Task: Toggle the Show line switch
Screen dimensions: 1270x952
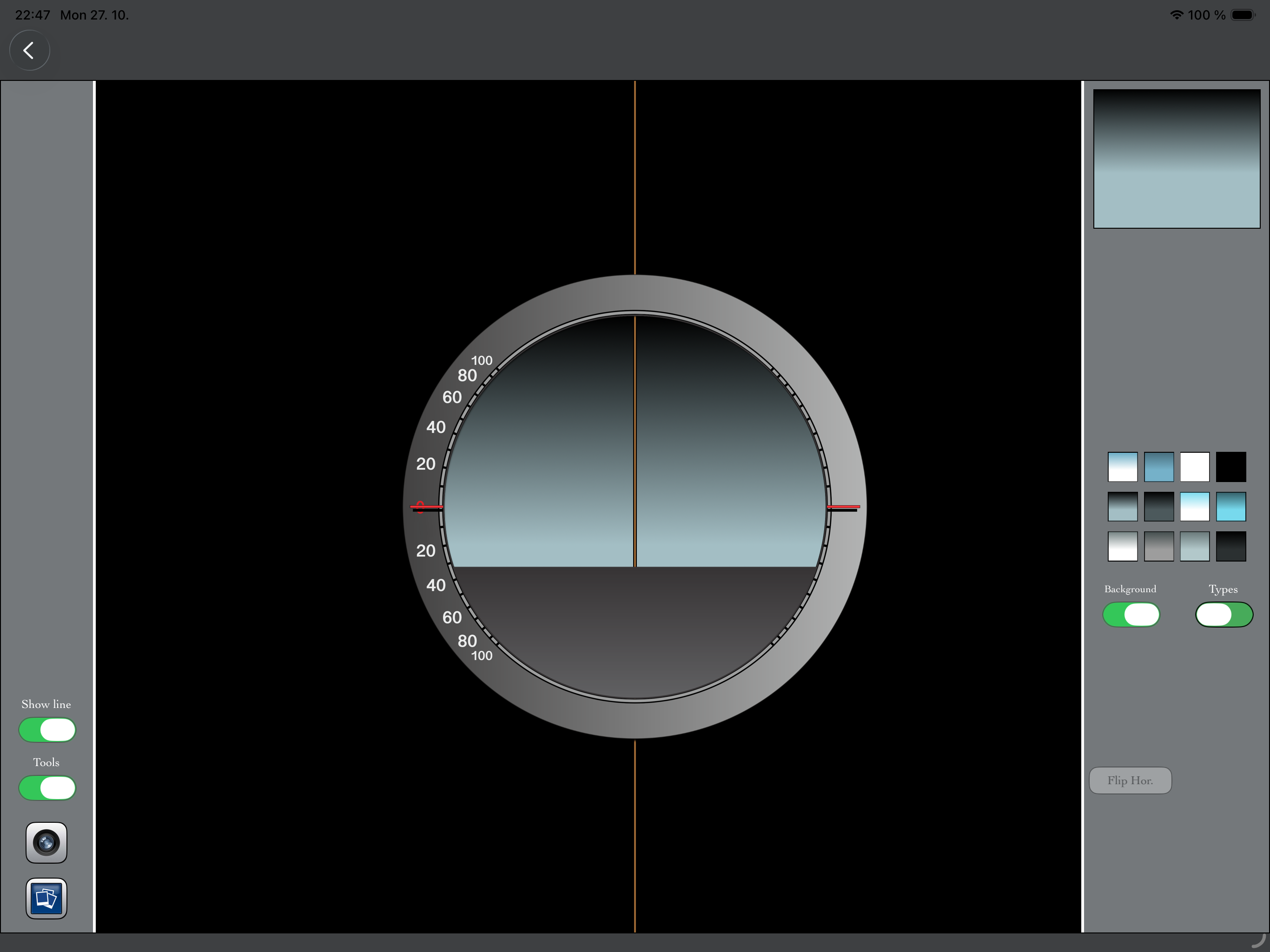Action: (47, 730)
